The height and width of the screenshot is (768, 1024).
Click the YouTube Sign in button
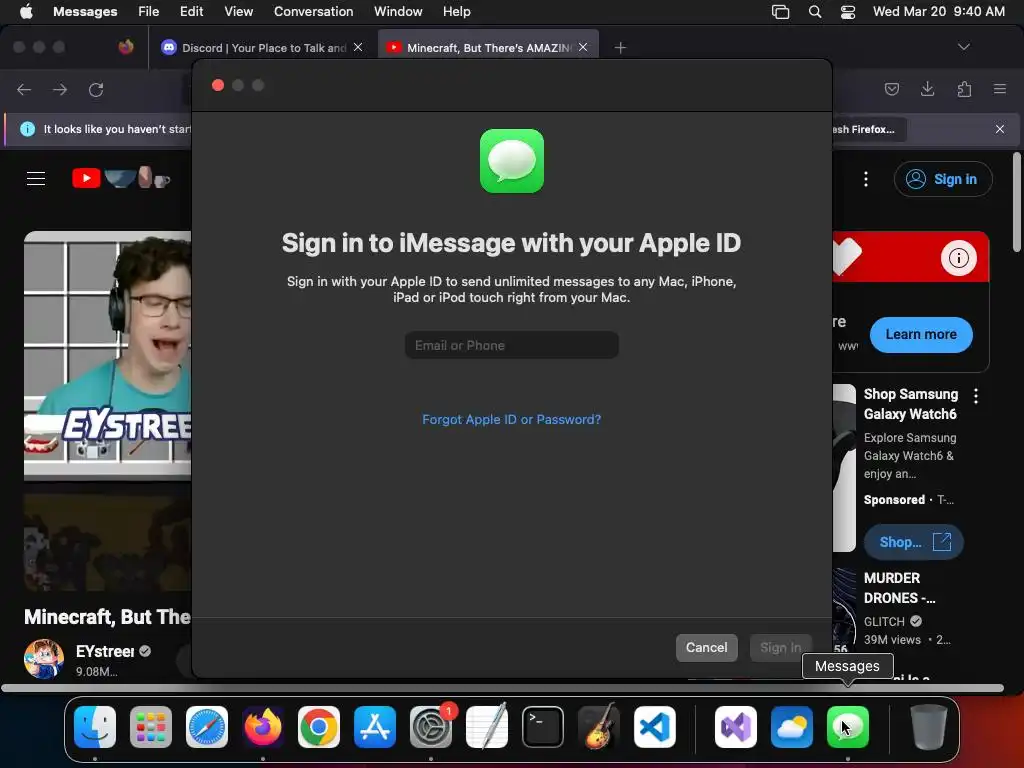pos(943,179)
